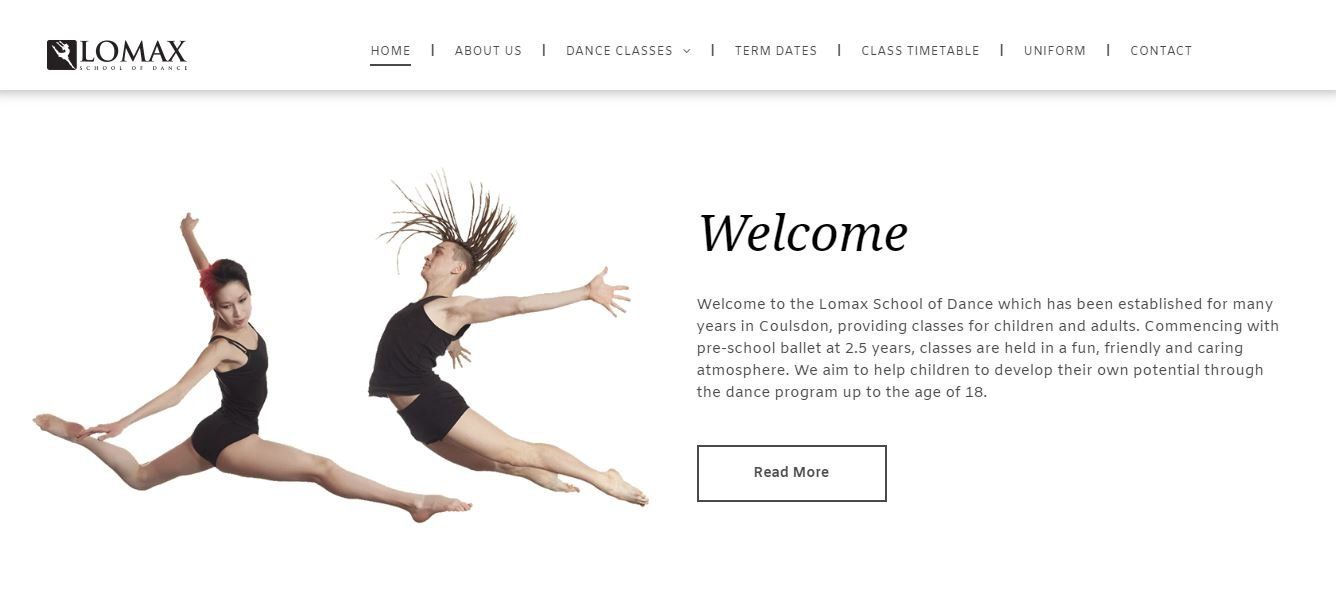Viewport: 1336px width, 607px height.
Task: Open the Contact page
Action: [x=1161, y=50]
